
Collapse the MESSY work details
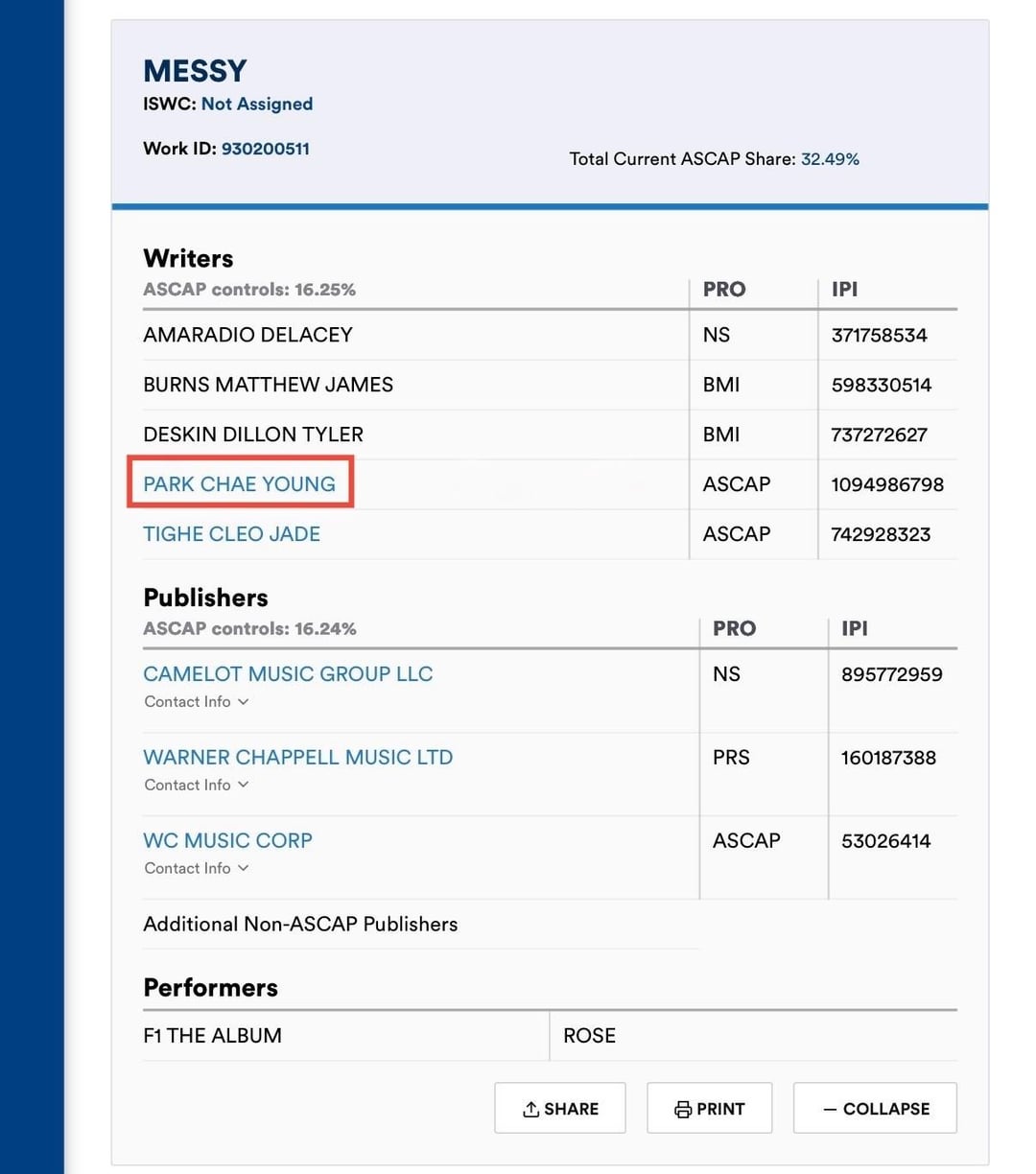(875, 1109)
